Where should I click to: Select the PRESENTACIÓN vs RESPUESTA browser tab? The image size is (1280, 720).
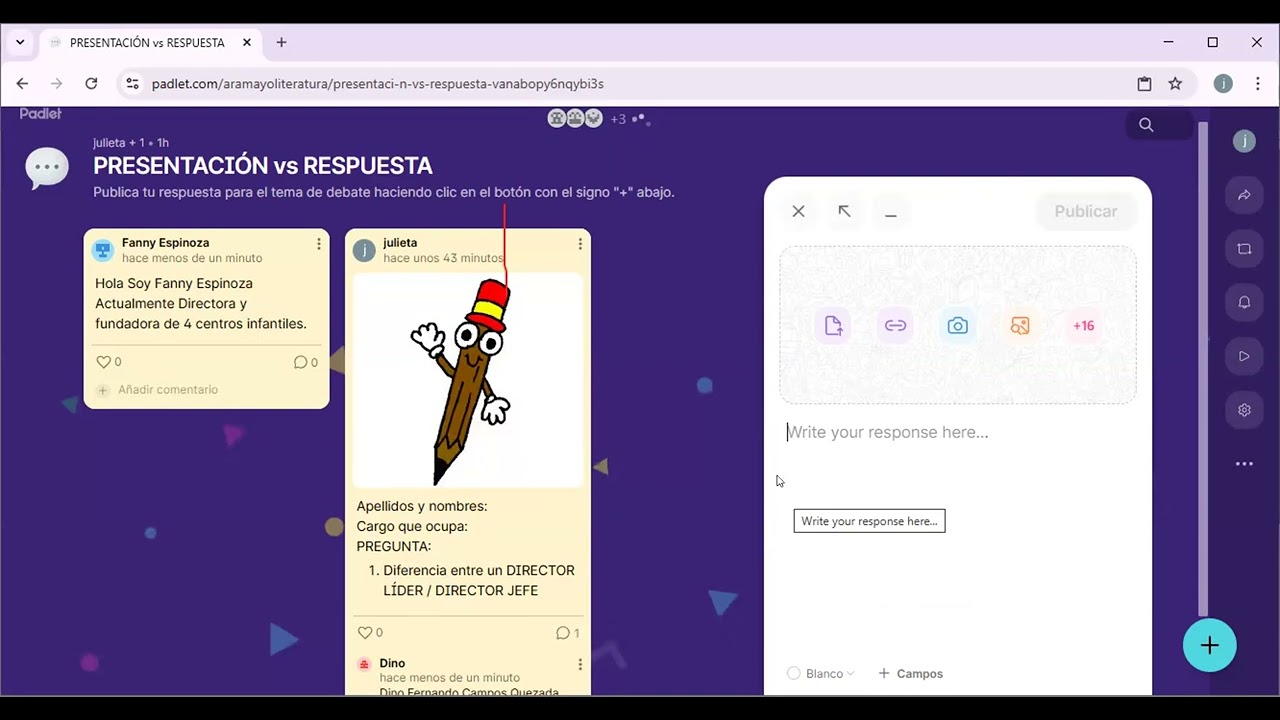pos(148,43)
